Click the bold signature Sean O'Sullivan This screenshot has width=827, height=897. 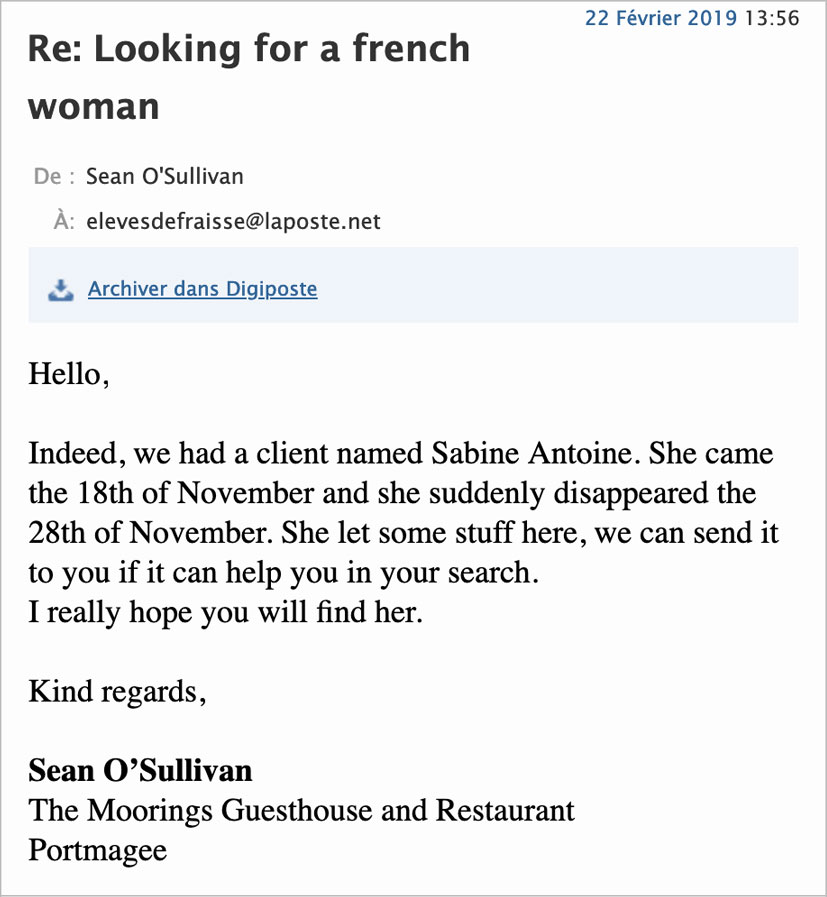(x=140, y=771)
